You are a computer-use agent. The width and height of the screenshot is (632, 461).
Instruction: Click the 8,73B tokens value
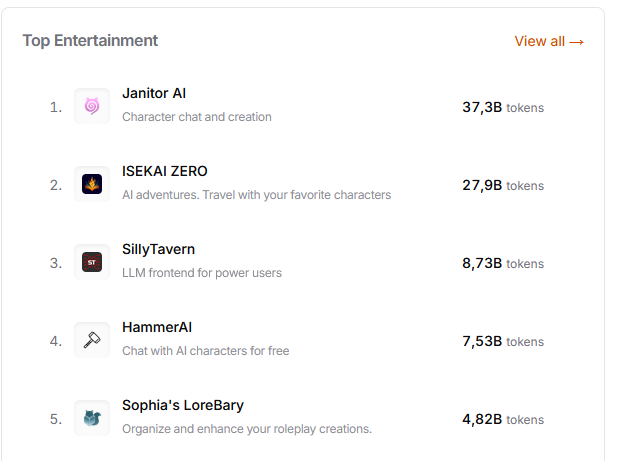[x=503, y=263]
